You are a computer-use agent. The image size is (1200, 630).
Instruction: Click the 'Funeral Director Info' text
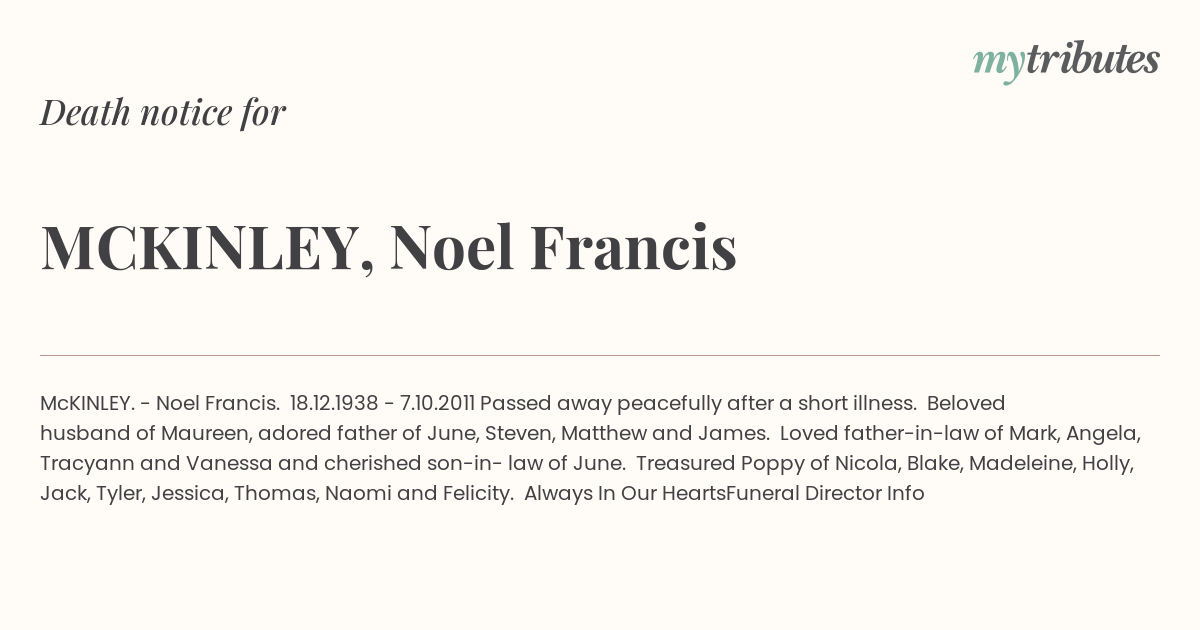point(825,493)
